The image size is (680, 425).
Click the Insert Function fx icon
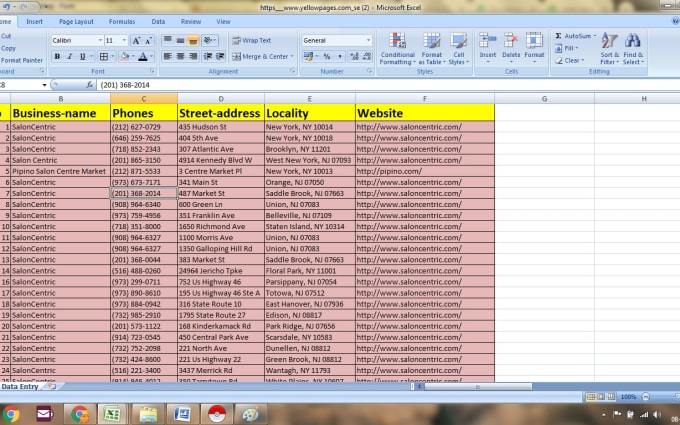(89, 85)
